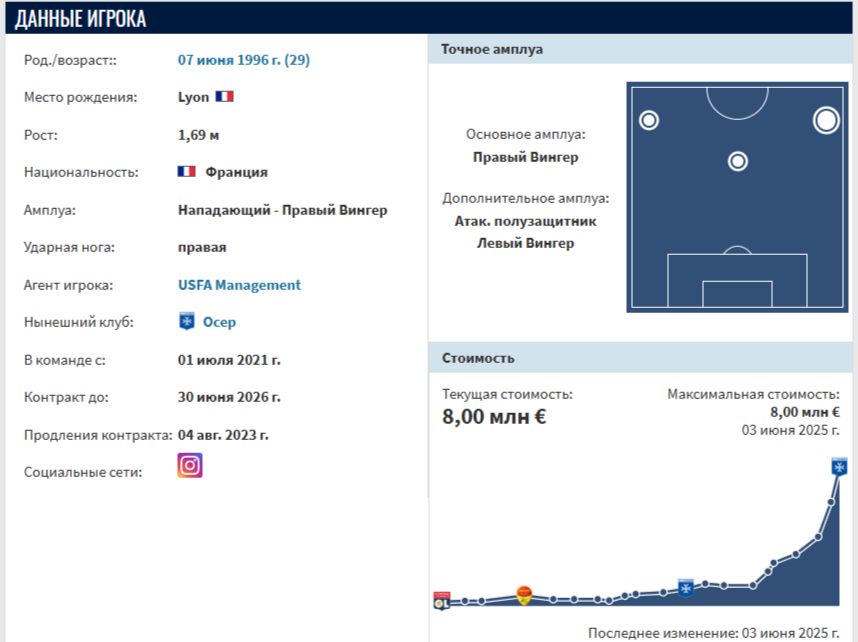Click the second-to-last market value data point
Image resolution: width=858 pixels, height=642 pixels.
[831, 502]
